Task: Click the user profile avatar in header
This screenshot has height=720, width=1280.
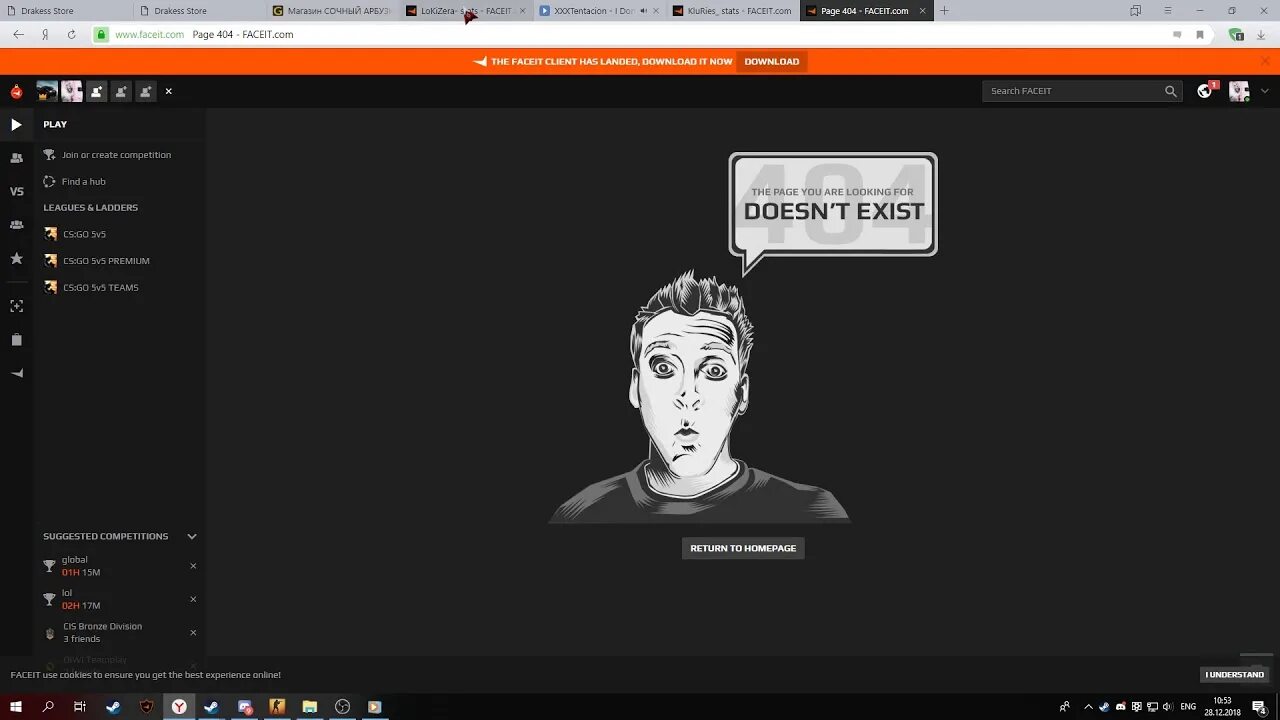Action: (1239, 91)
